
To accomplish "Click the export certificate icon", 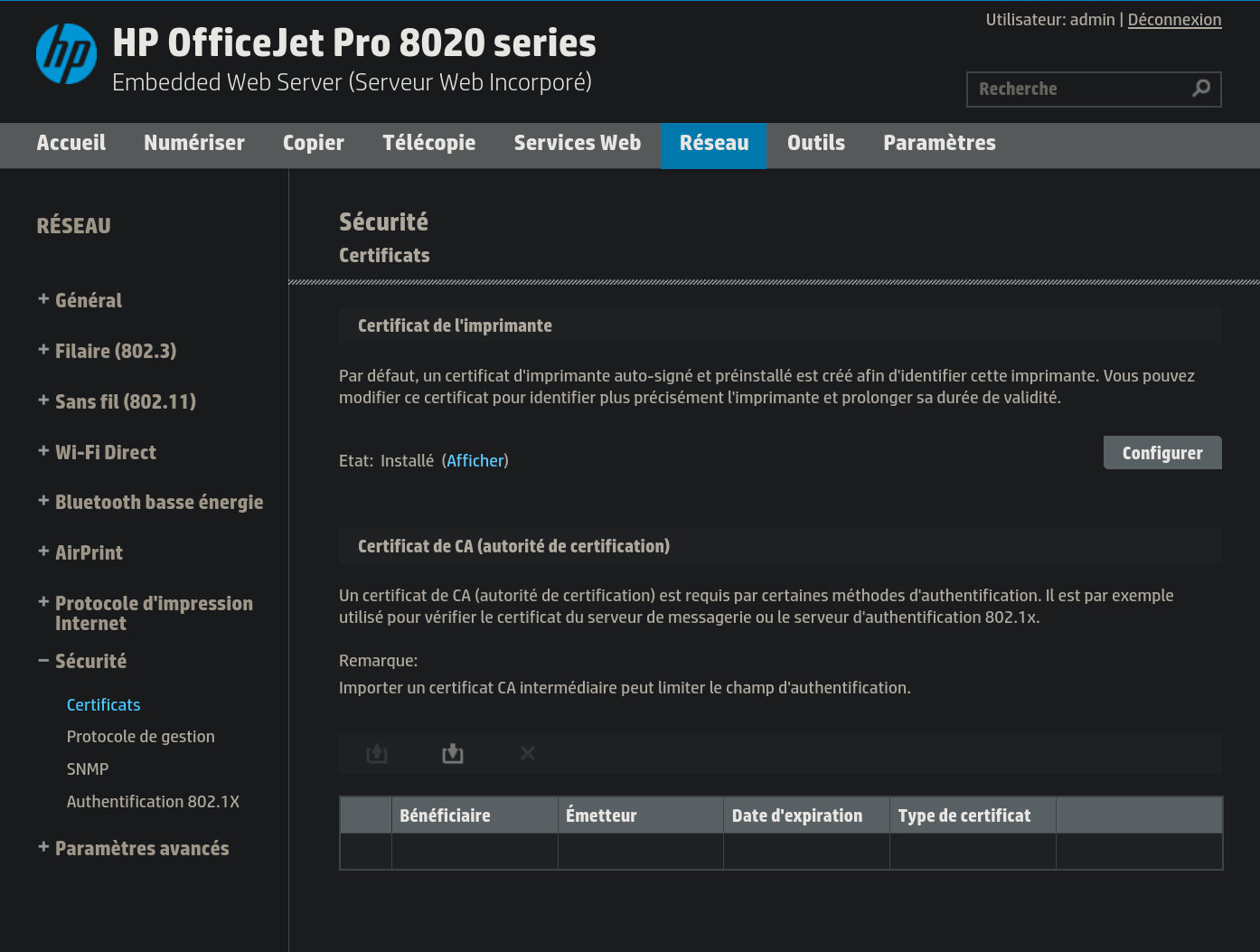I will tap(377, 753).
